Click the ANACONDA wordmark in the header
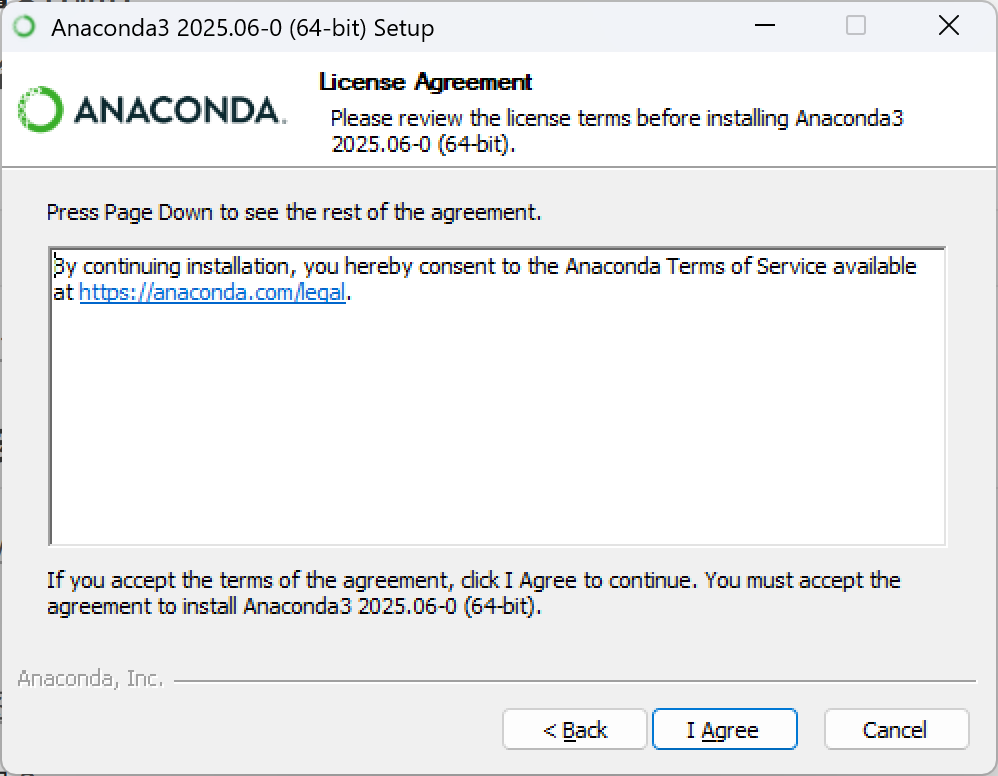This screenshot has width=998, height=776. (180, 110)
